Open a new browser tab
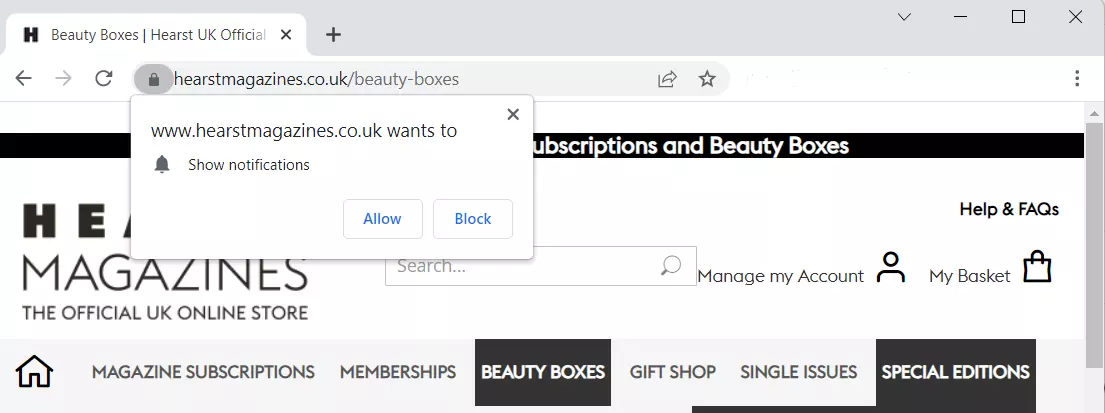The width and height of the screenshot is (1105, 413). click(x=333, y=35)
